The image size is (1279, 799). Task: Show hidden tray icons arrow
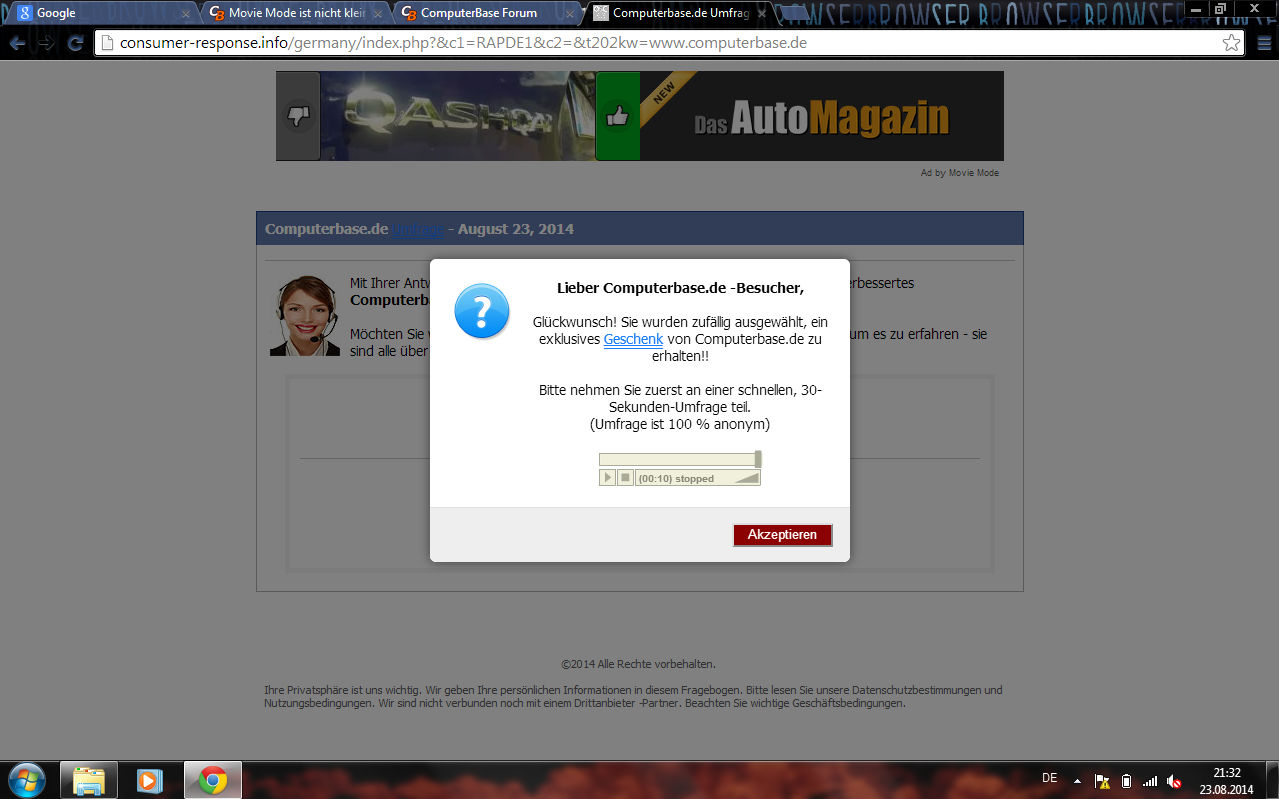pos(1077,780)
